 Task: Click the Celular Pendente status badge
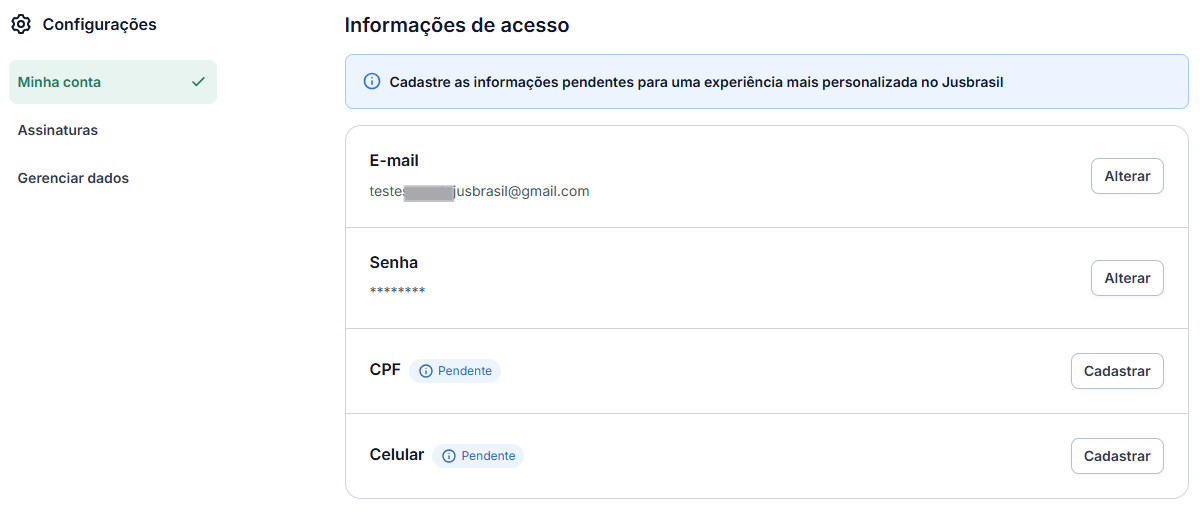coord(479,456)
